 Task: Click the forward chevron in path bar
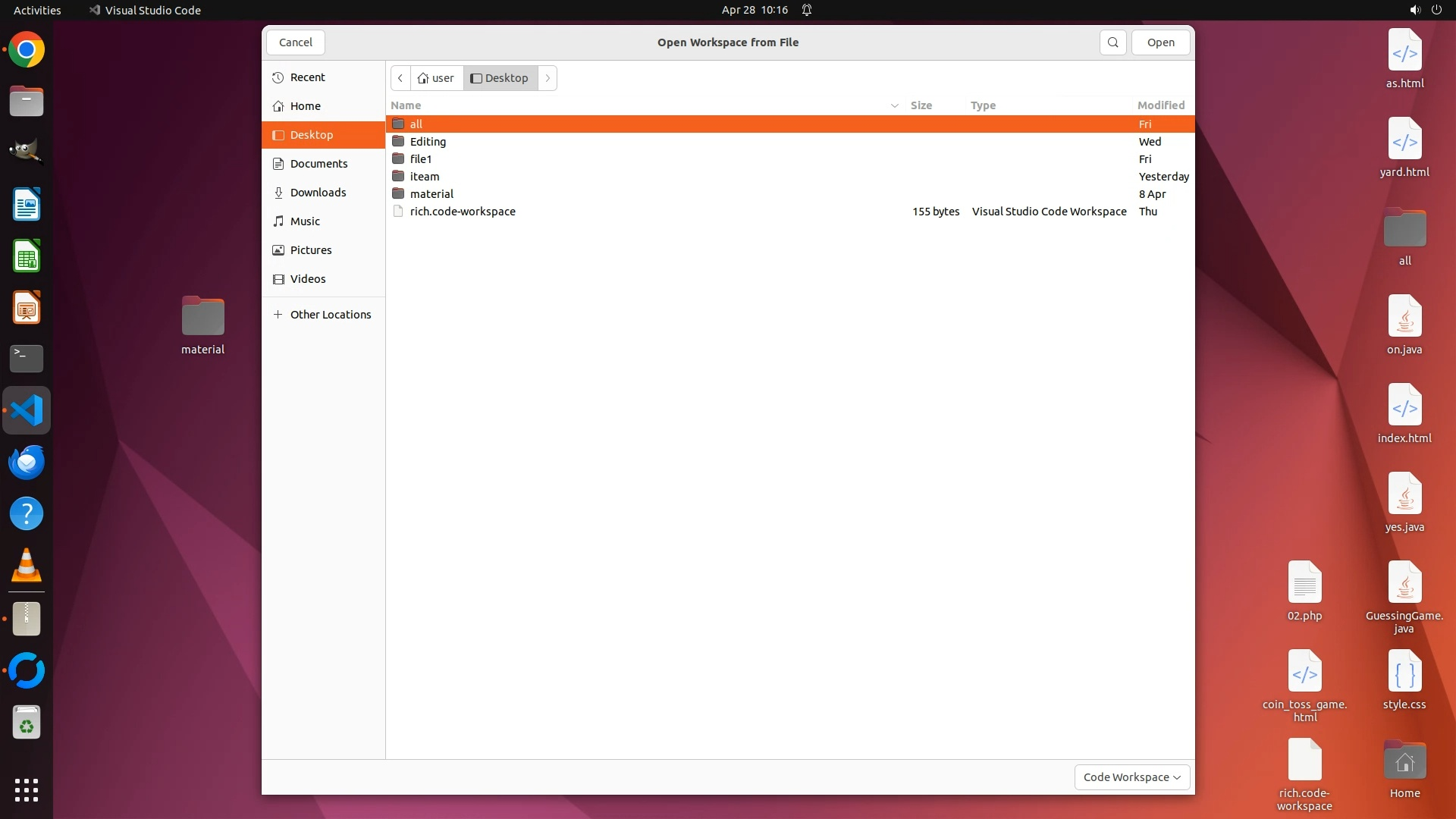[x=548, y=78]
